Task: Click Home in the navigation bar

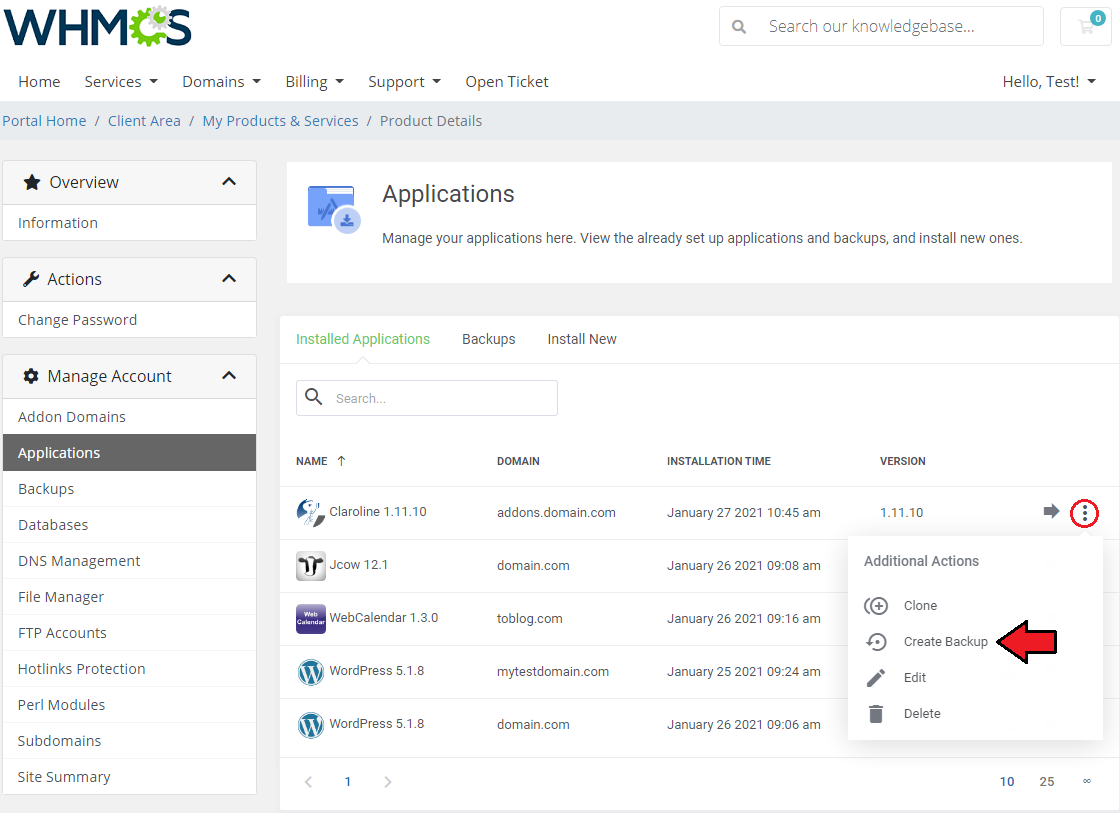Action: pos(39,81)
